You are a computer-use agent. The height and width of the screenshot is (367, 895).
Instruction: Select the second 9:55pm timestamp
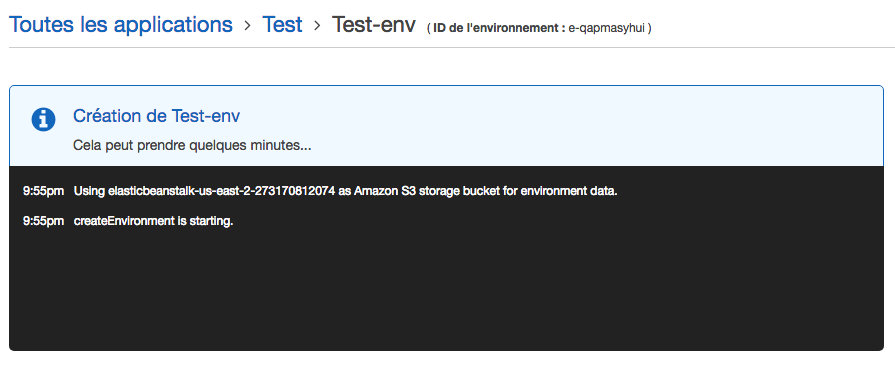(x=43, y=221)
